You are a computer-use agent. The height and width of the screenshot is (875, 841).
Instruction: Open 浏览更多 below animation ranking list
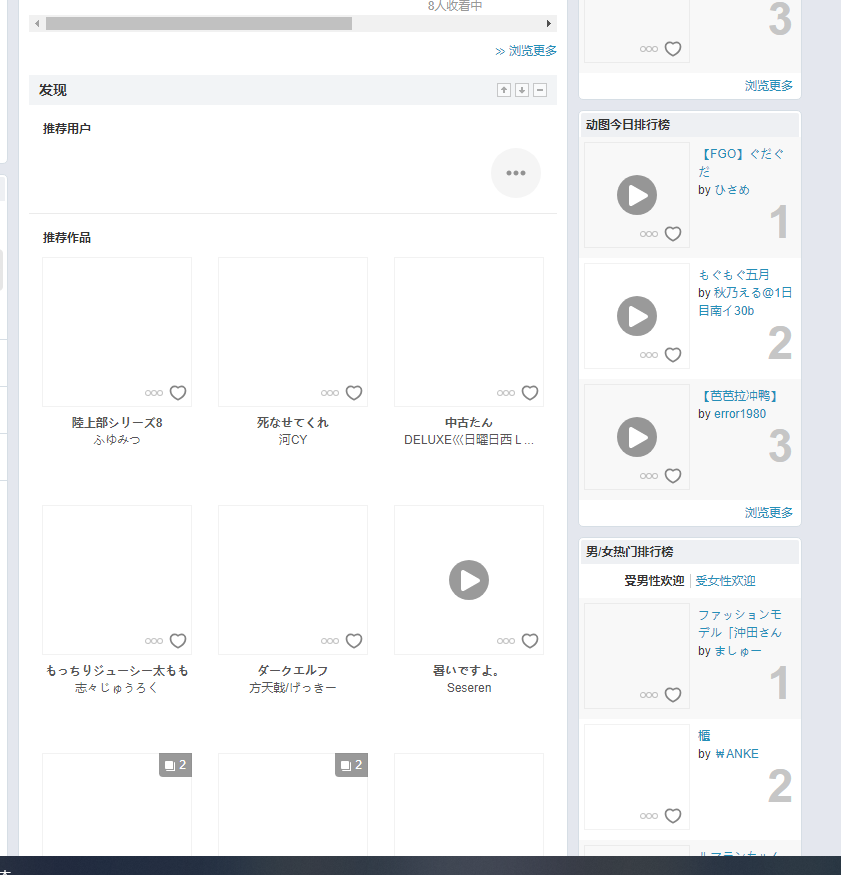(x=768, y=513)
